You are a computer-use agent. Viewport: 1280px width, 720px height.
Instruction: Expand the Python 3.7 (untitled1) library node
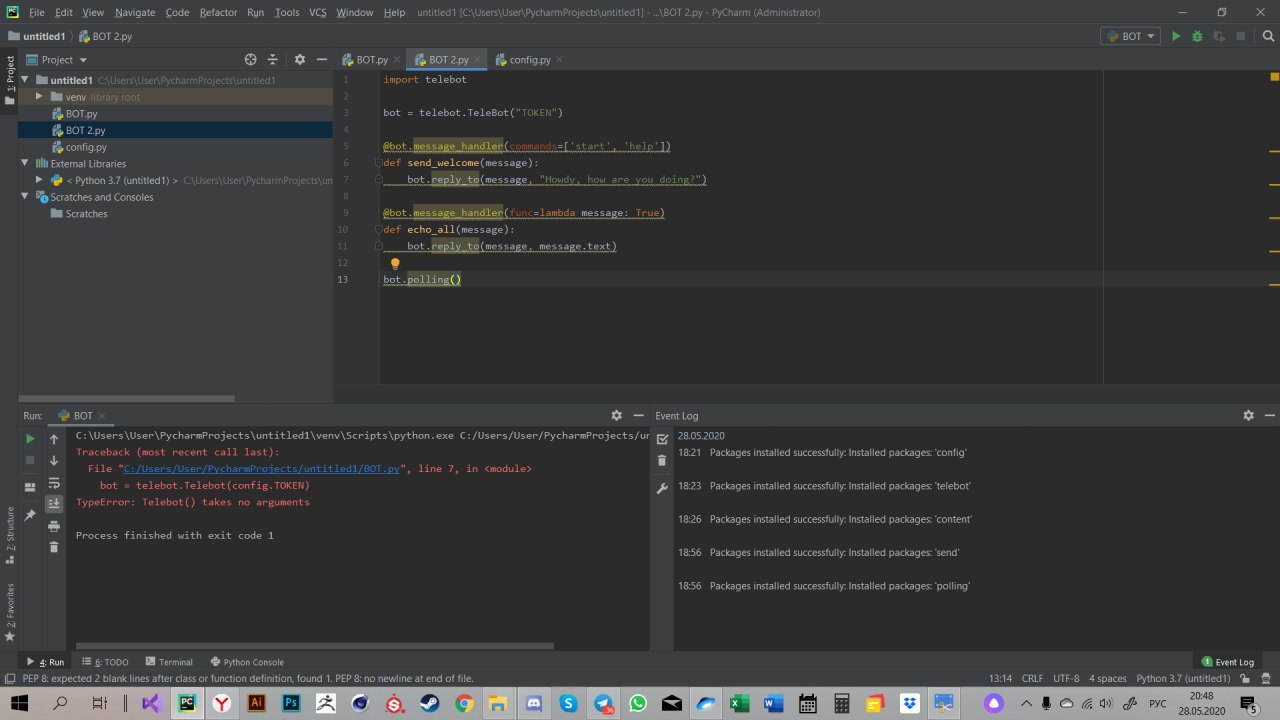[39, 181]
